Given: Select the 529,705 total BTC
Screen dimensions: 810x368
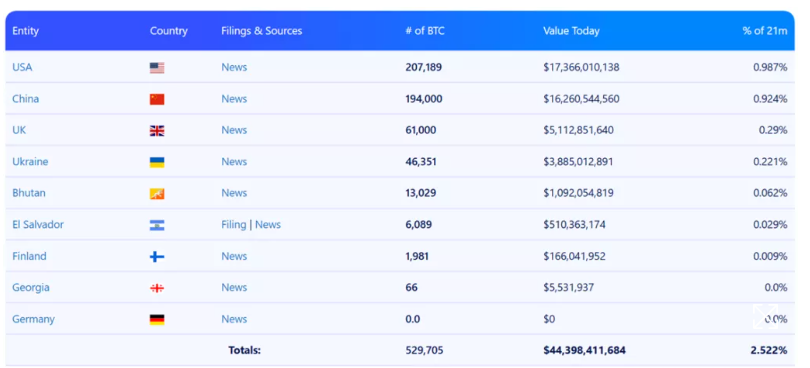Looking at the screenshot, I should tap(424, 350).
